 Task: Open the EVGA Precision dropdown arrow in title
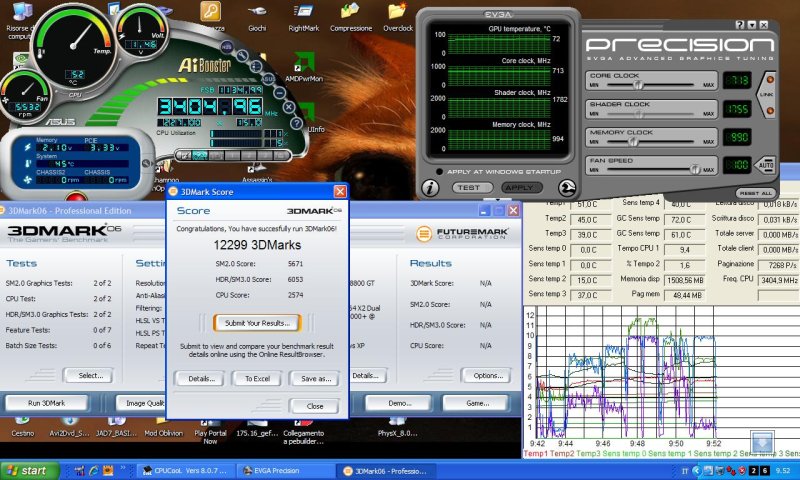(x=752, y=24)
